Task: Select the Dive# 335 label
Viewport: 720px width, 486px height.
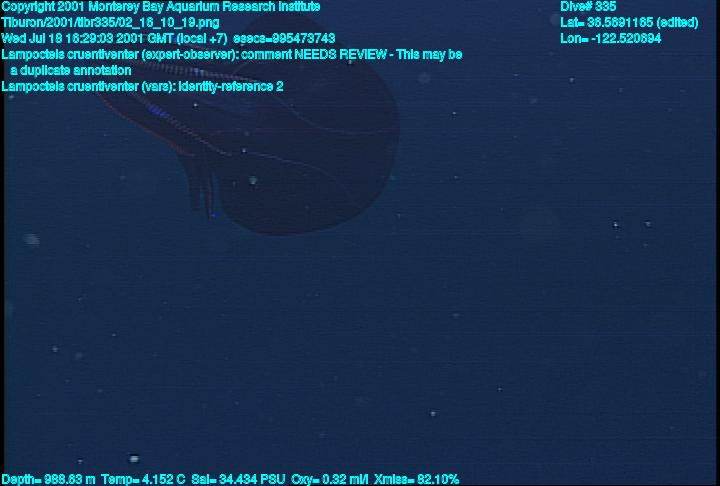Action: click(x=588, y=7)
